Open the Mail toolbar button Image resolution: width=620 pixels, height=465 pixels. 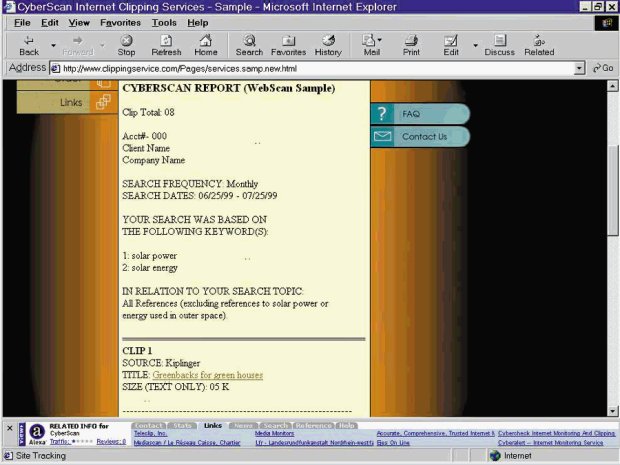click(370, 45)
